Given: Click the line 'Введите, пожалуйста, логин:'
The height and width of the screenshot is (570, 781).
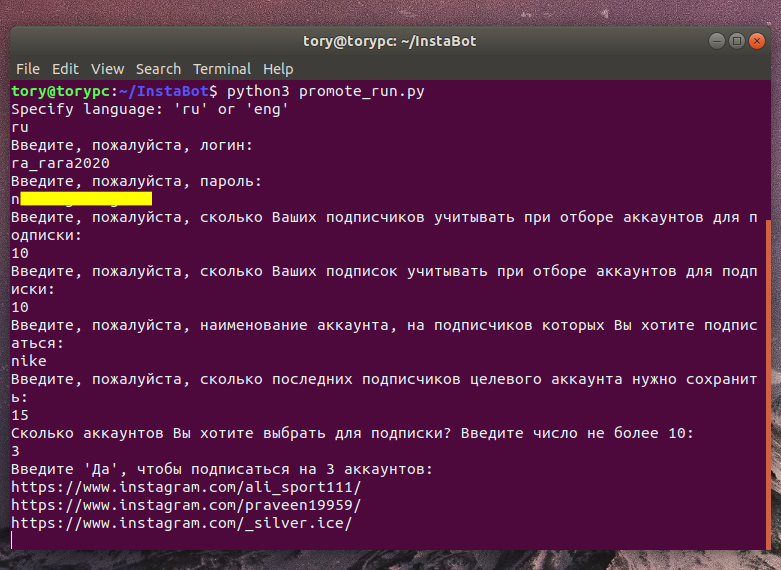Looking at the screenshot, I should pyautogui.click(x=132, y=145).
